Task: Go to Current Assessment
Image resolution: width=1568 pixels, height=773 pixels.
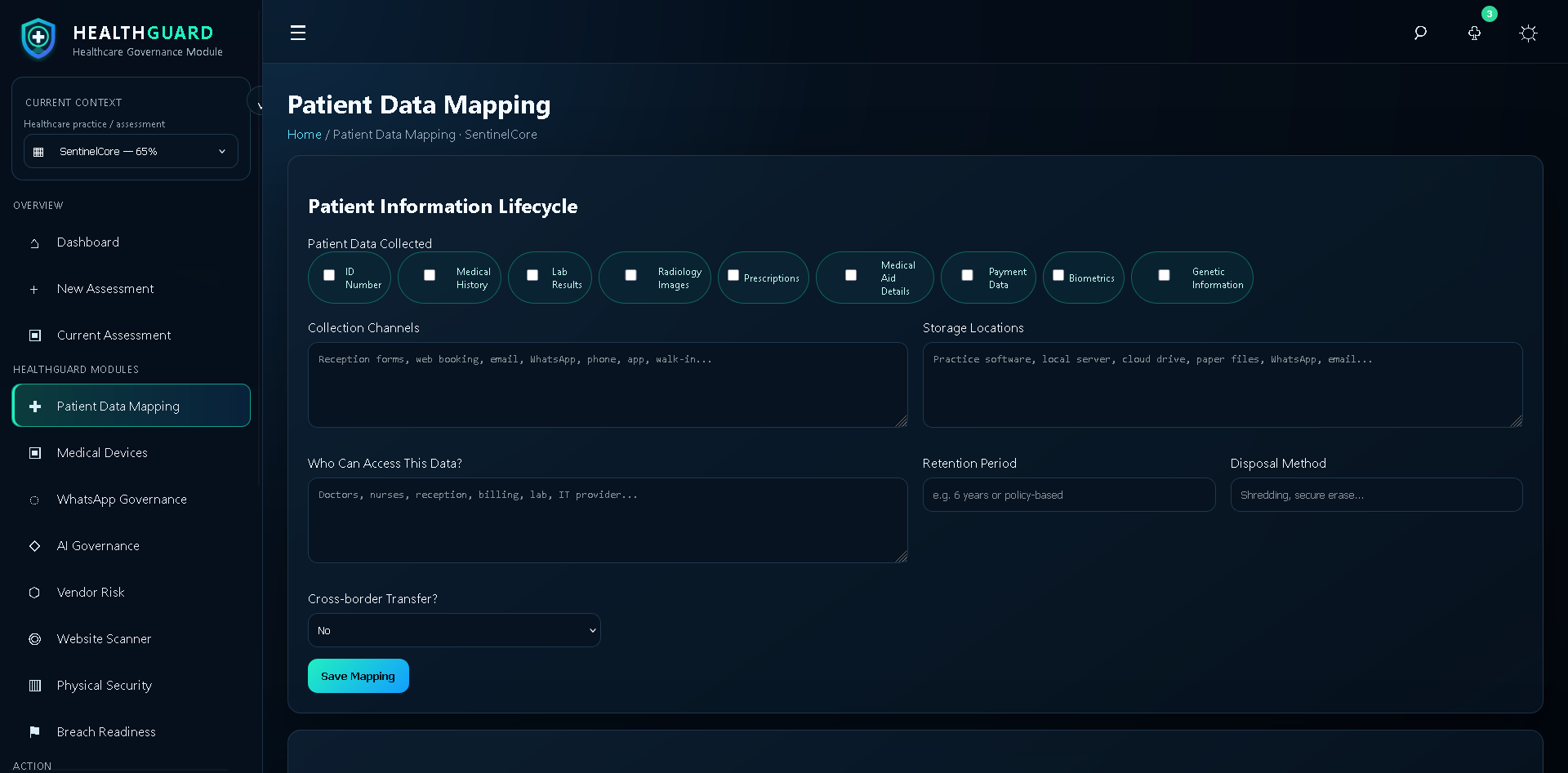Action: click(x=131, y=335)
